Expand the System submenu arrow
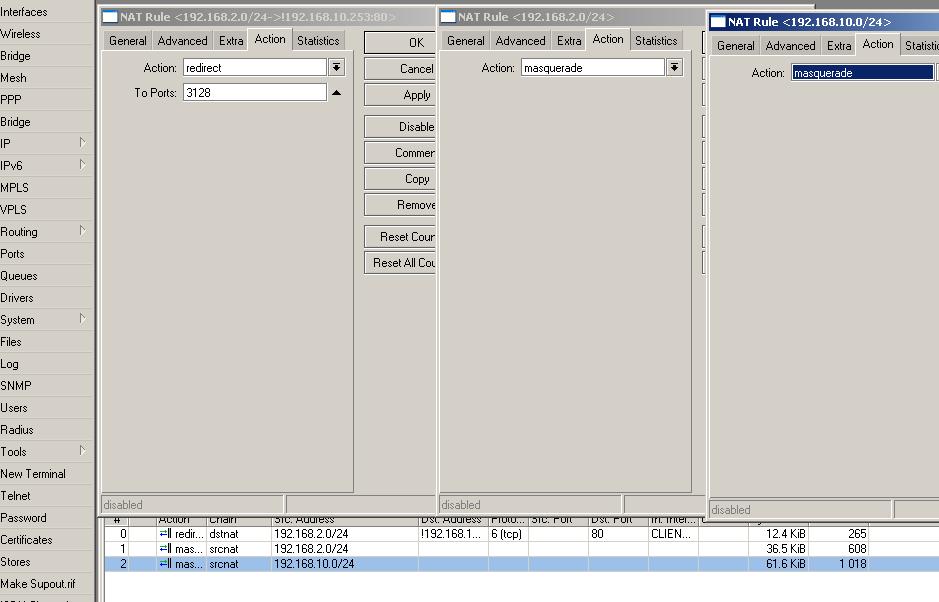The image size is (939, 602). coord(83,319)
